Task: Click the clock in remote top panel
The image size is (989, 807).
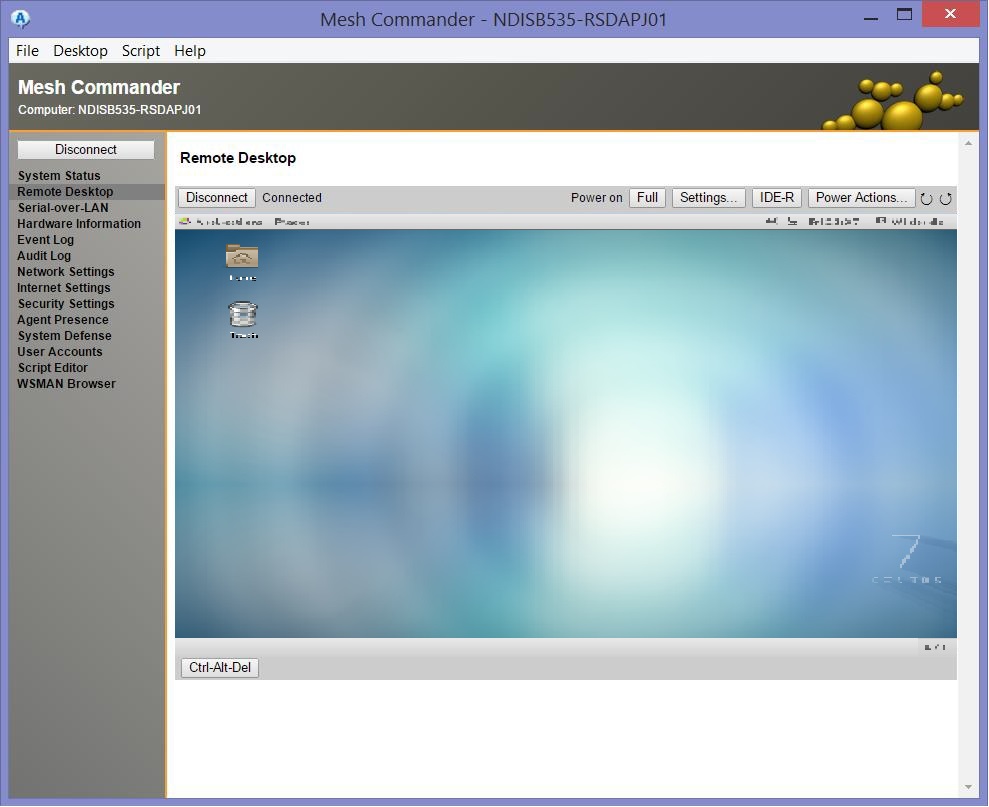Action: (x=834, y=221)
